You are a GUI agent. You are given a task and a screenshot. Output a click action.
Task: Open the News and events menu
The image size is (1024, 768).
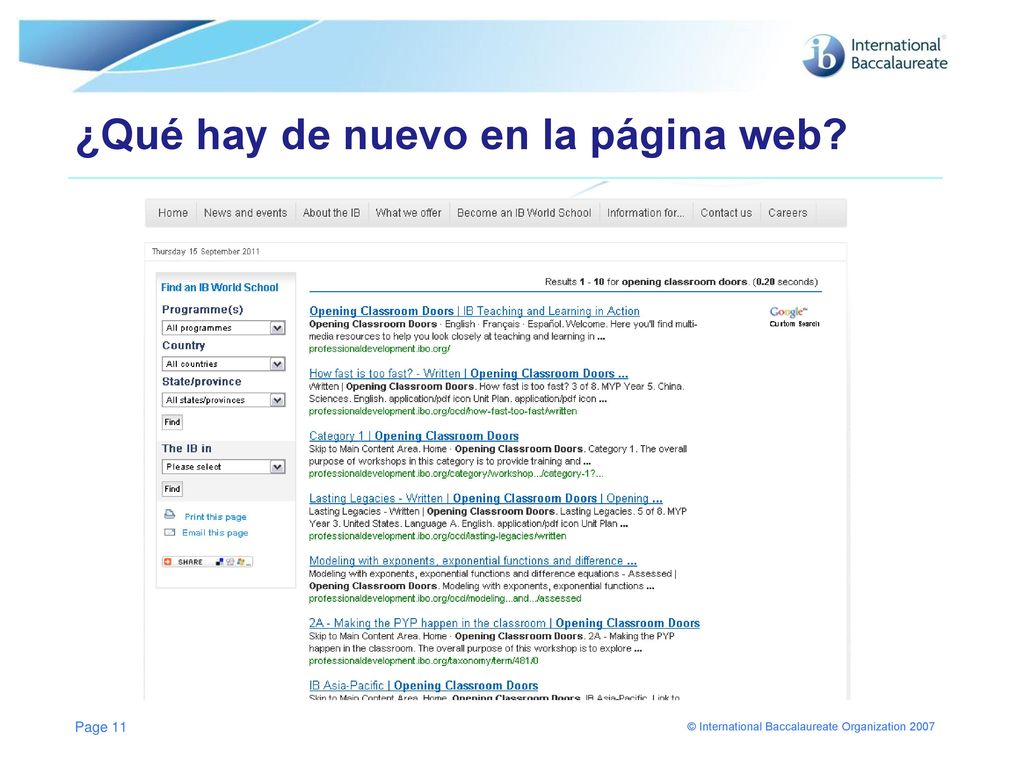point(246,213)
